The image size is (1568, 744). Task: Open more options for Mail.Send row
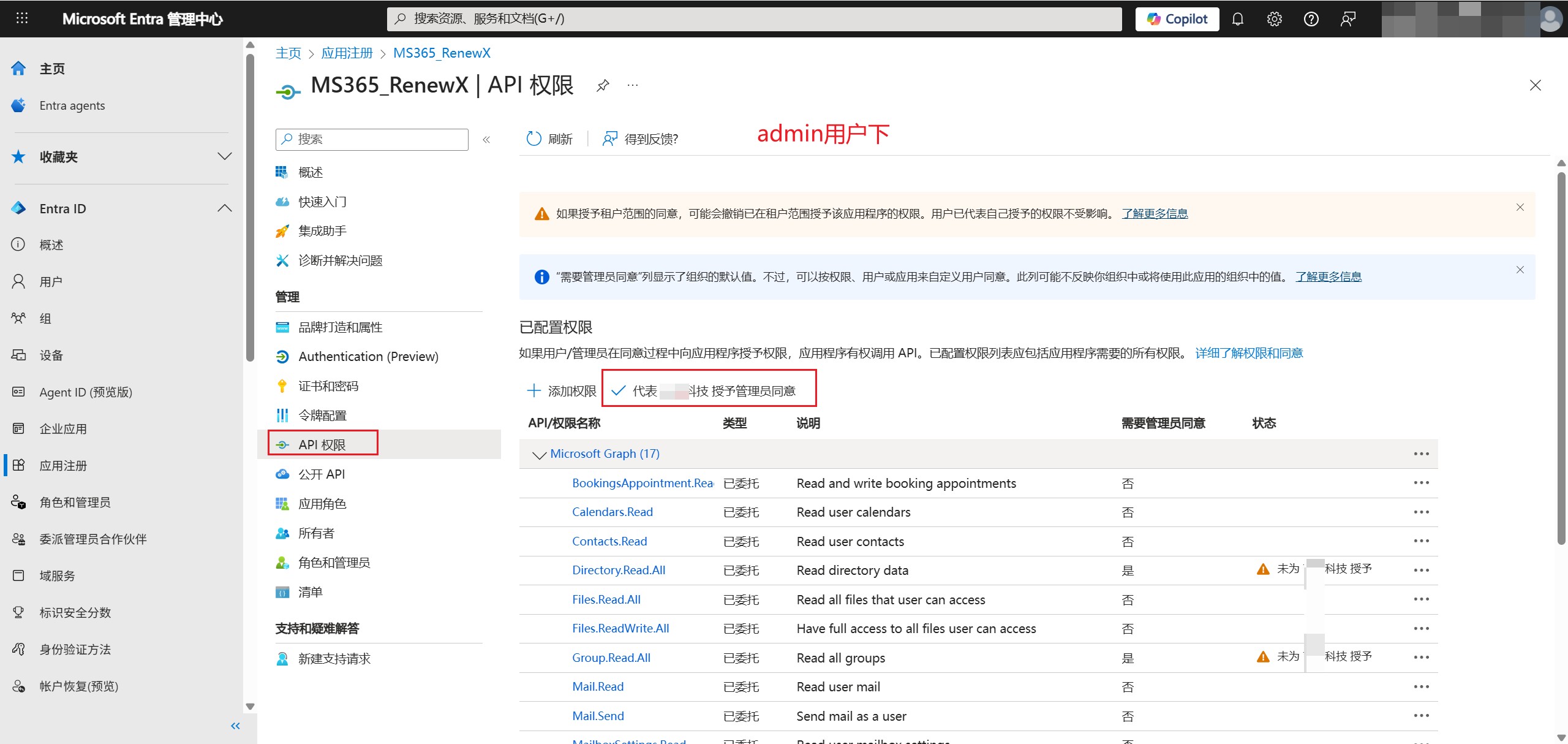[x=1421, y=716]
